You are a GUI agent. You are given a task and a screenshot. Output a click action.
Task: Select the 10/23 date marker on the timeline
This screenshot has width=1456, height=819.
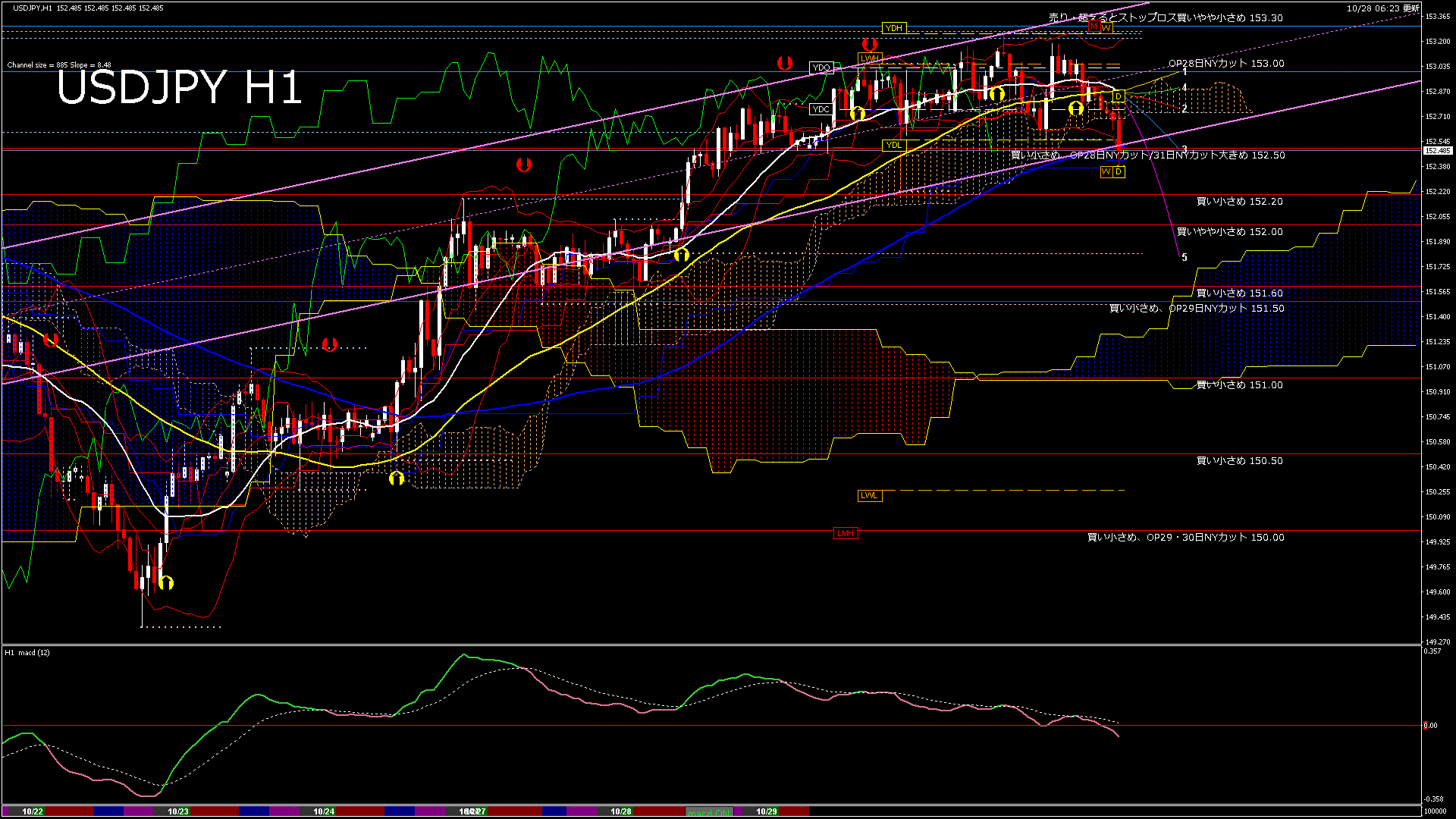pos(178,811)
